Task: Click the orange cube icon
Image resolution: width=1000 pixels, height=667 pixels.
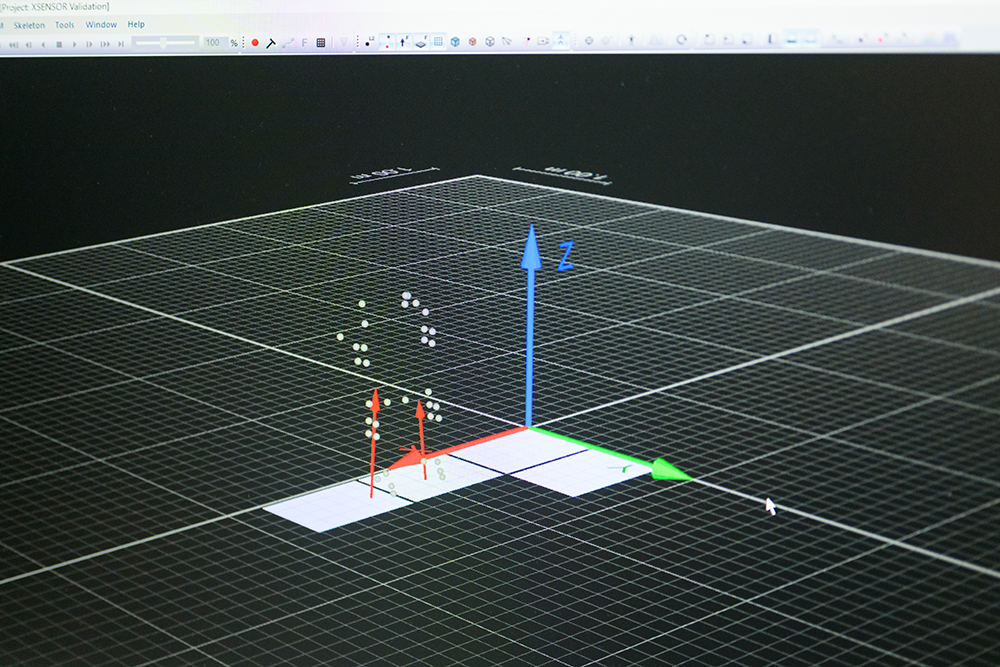Action: tap(473, 42)
